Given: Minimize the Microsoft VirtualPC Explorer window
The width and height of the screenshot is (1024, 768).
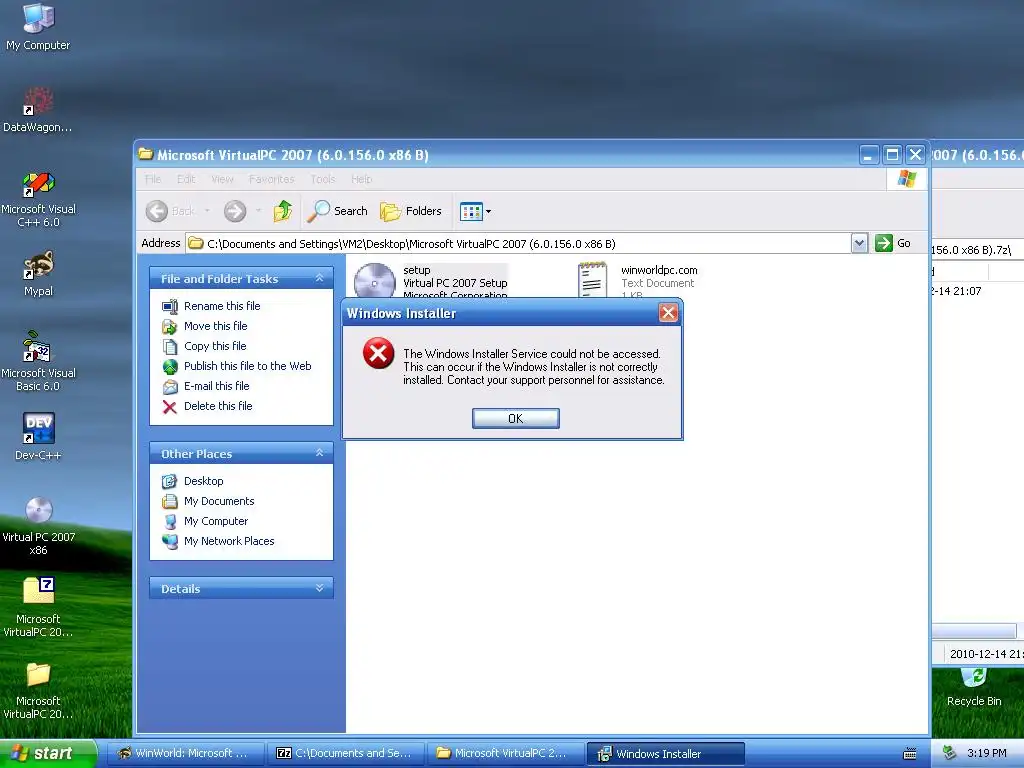Looking at the screenshot, I should point(868,155).
